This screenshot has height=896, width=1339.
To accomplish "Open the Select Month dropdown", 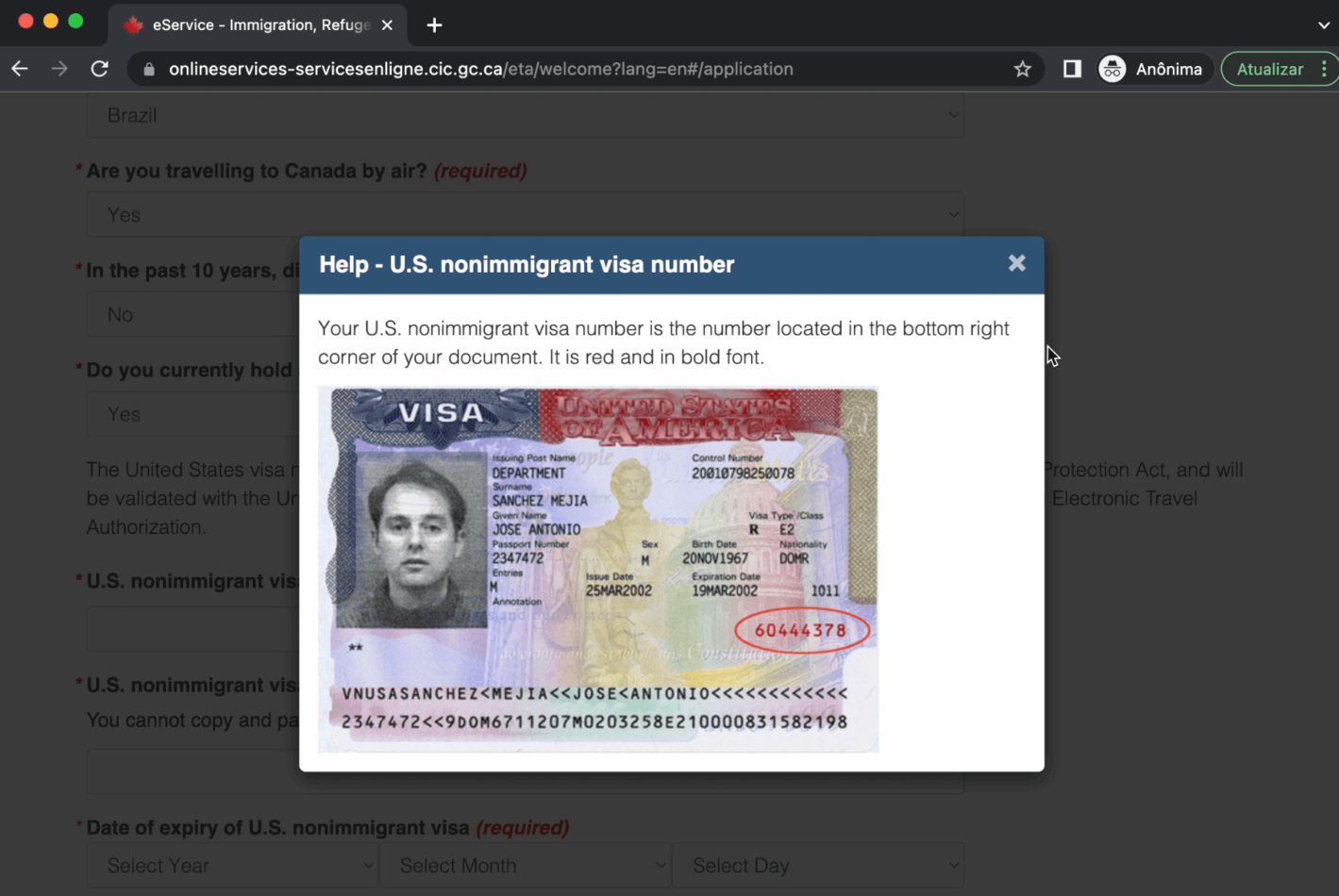I will 525,865.
